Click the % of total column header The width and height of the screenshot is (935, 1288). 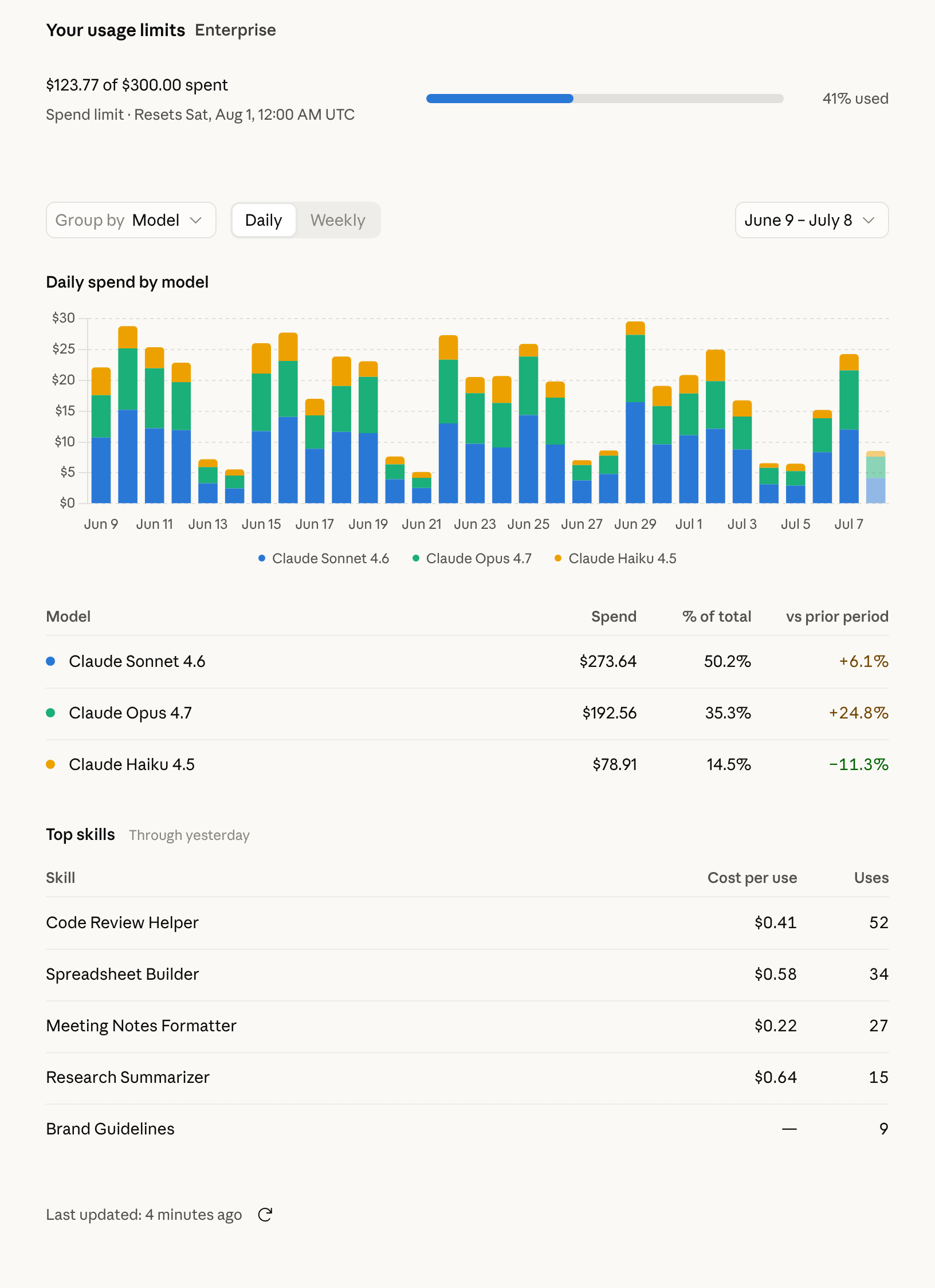tap(717, 616)
